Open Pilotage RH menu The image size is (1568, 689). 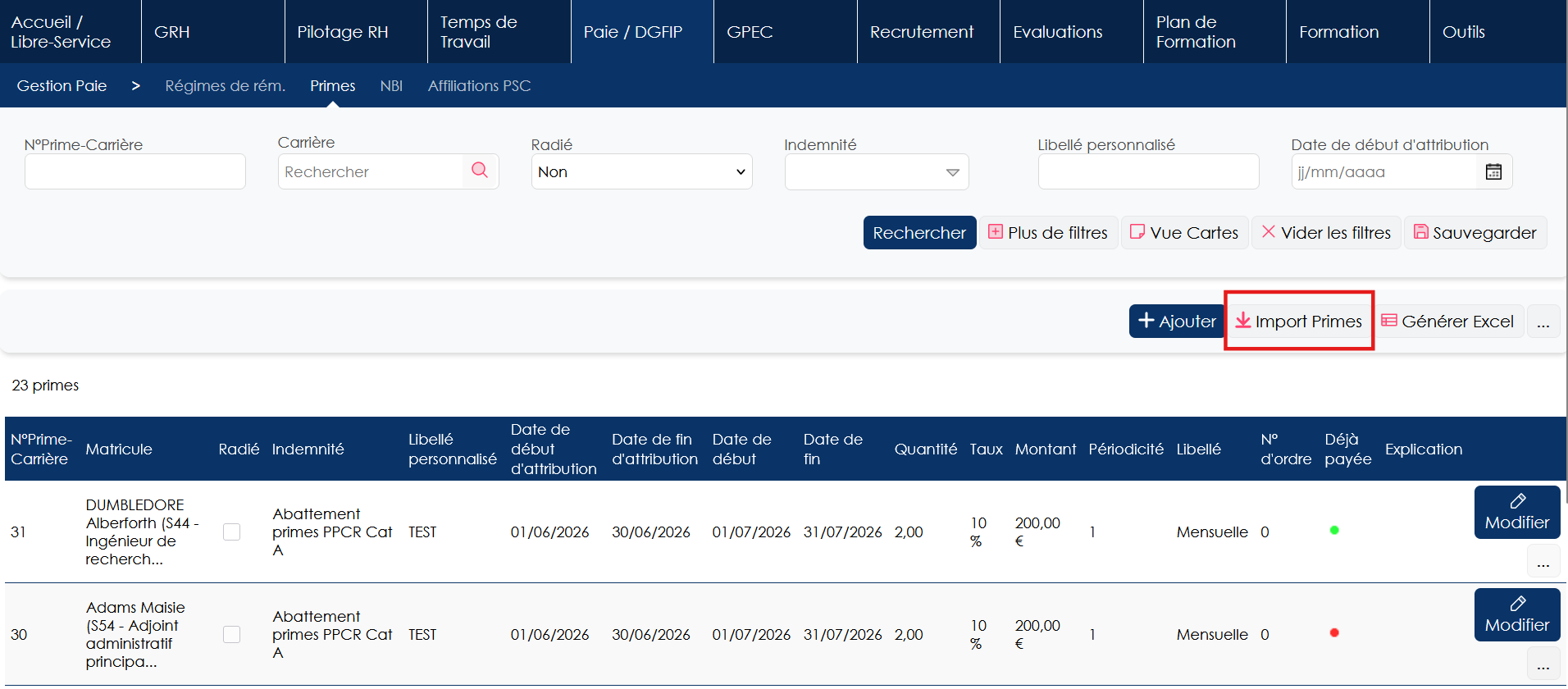(356, 32)
